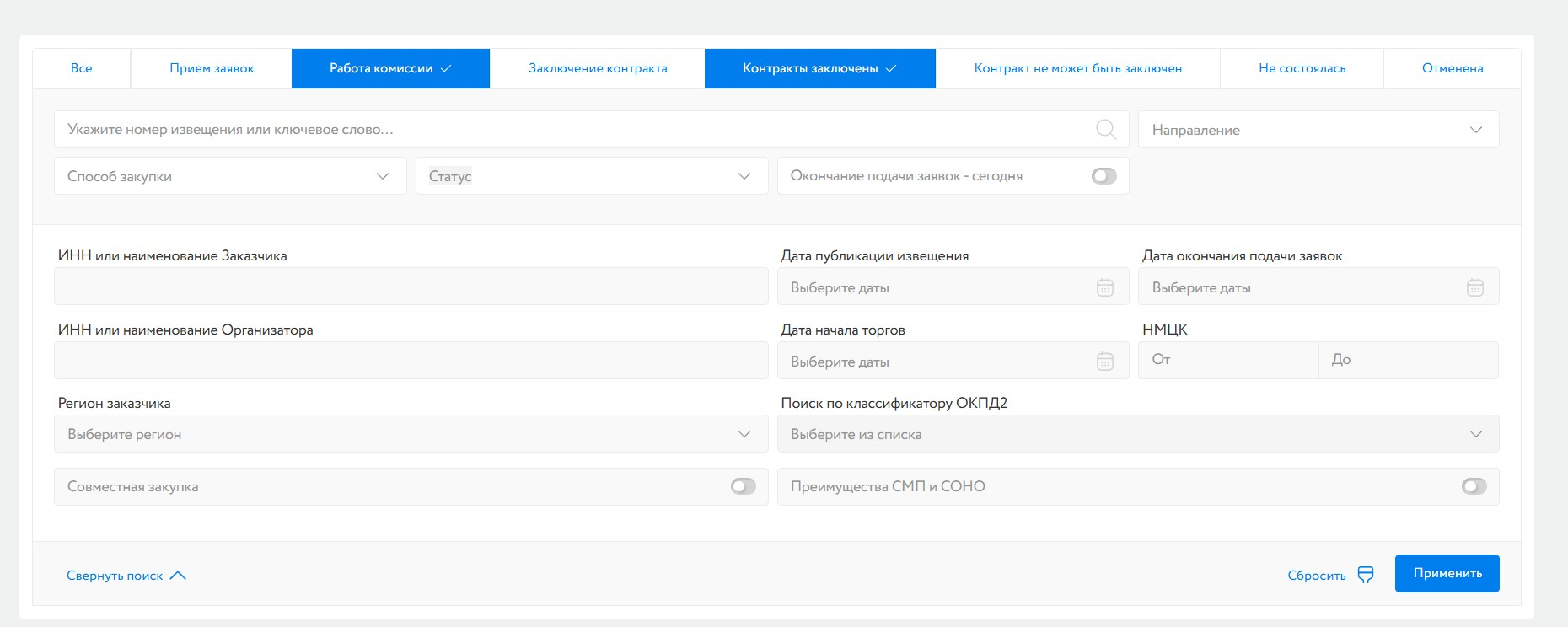Open the ОКПД2 classifier dropdown list
This screenshot has width=1568, height=627.
(x=1137, y=434)
